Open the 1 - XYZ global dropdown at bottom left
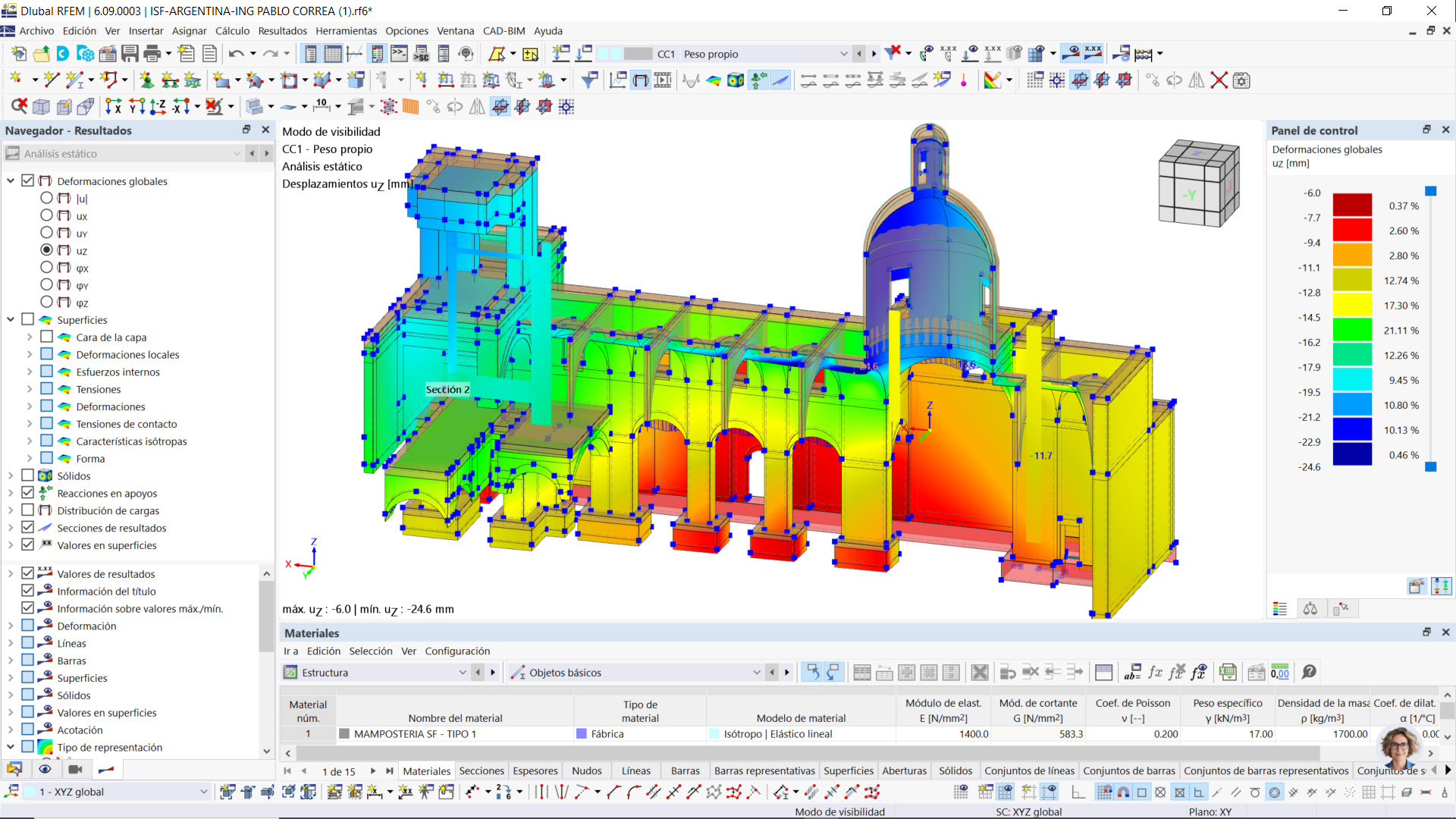Viewport: 1456px width, 819px height. [203, 791]
